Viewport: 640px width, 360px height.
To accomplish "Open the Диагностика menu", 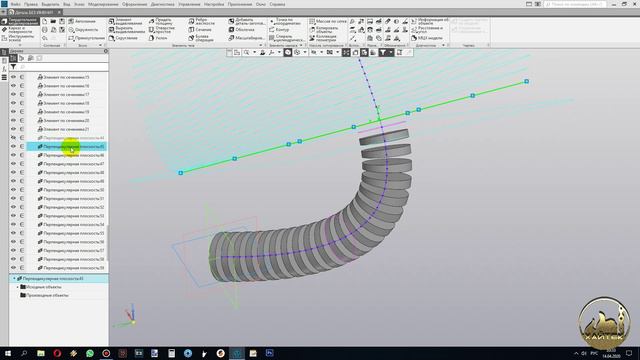I will 162,4.
